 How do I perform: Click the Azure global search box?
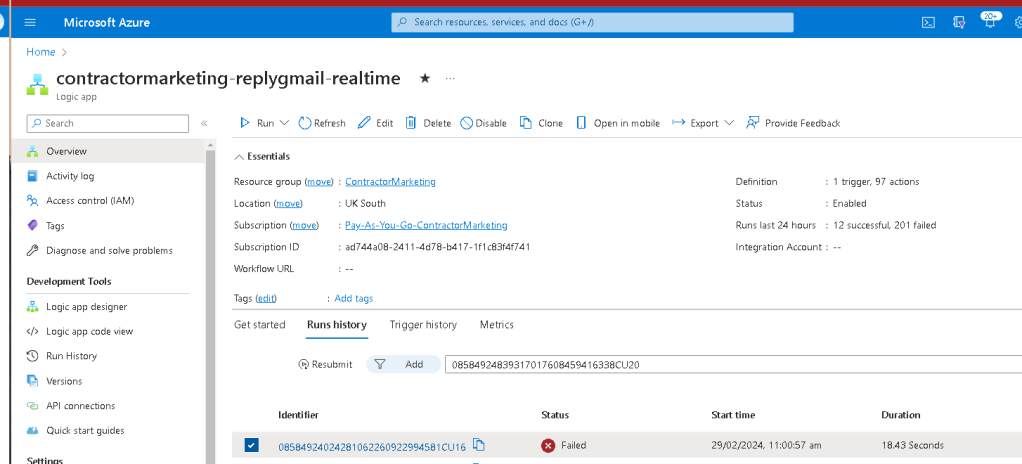(592, 22)
